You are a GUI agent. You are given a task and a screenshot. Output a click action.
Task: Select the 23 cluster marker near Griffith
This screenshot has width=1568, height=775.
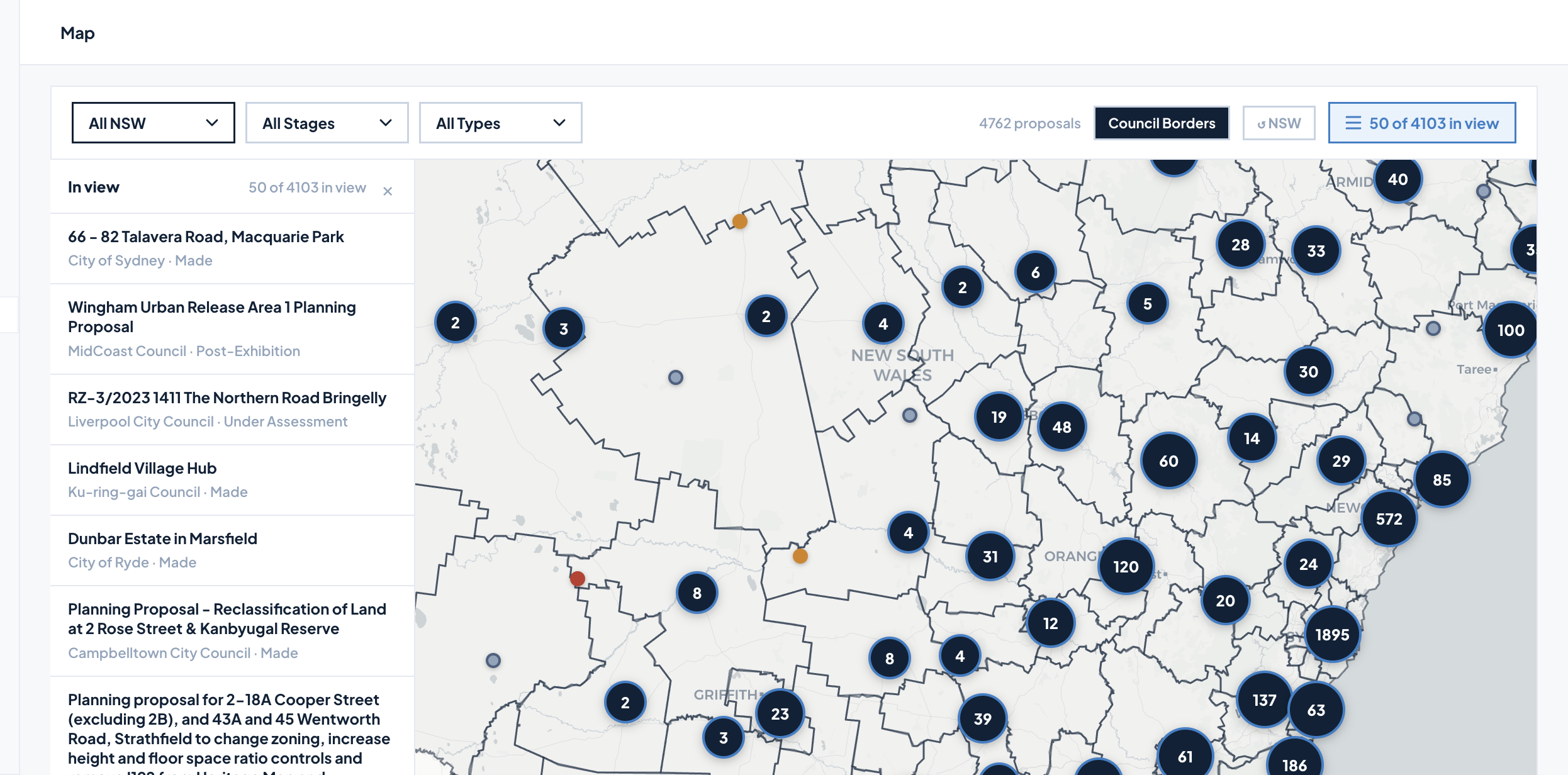[x=780, y=713]
